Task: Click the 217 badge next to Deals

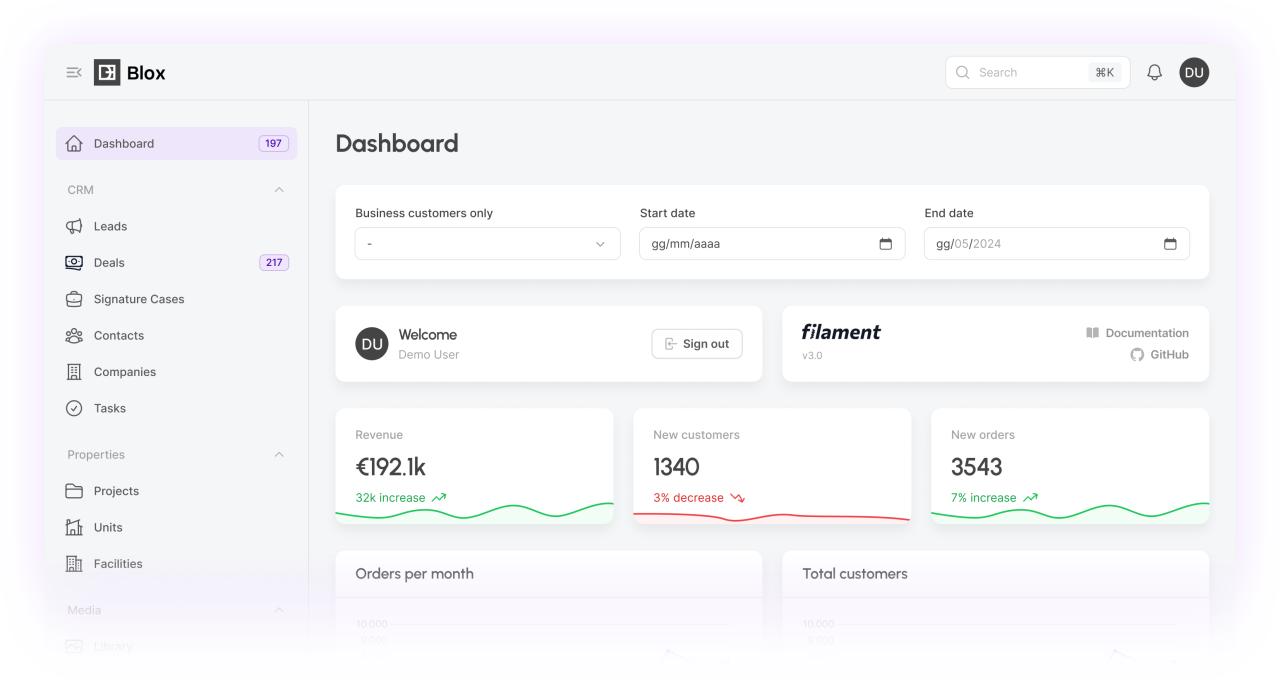Action: click(x=274, y=262)
